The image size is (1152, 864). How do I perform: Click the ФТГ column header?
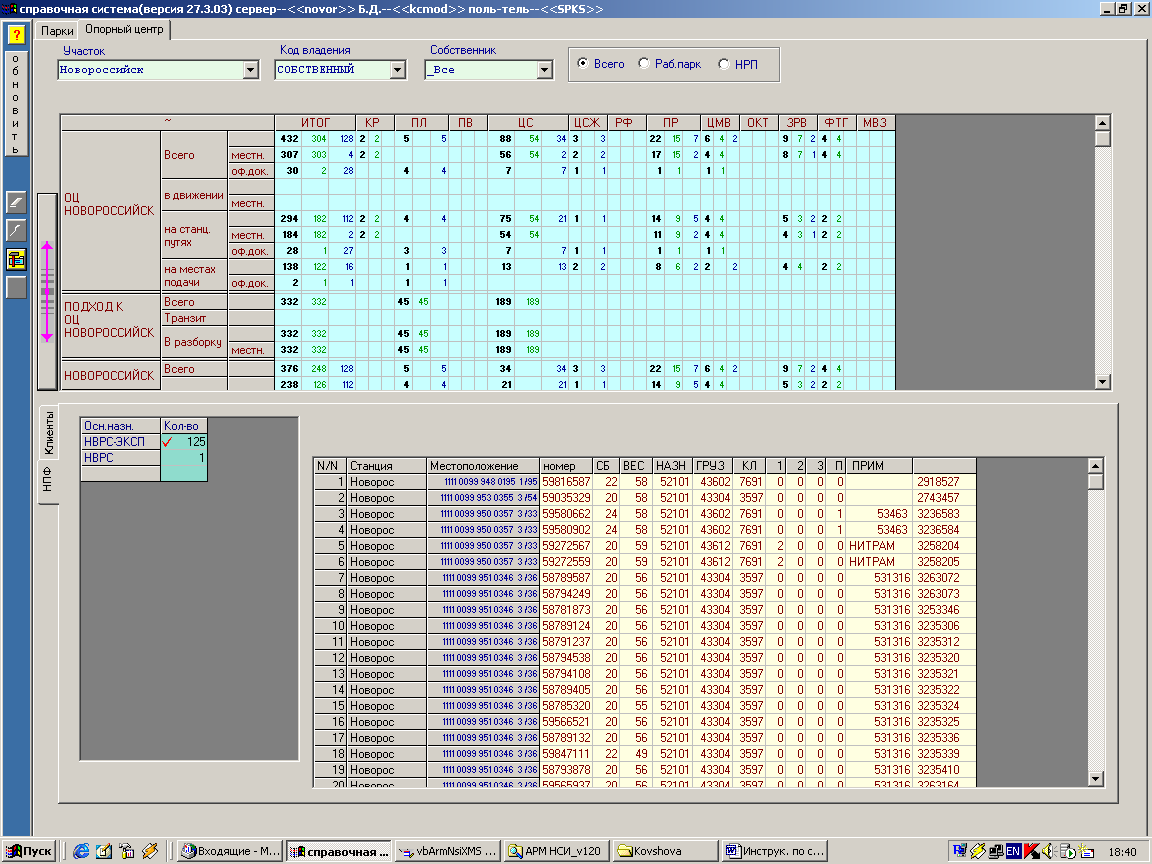tap(836, 123)
